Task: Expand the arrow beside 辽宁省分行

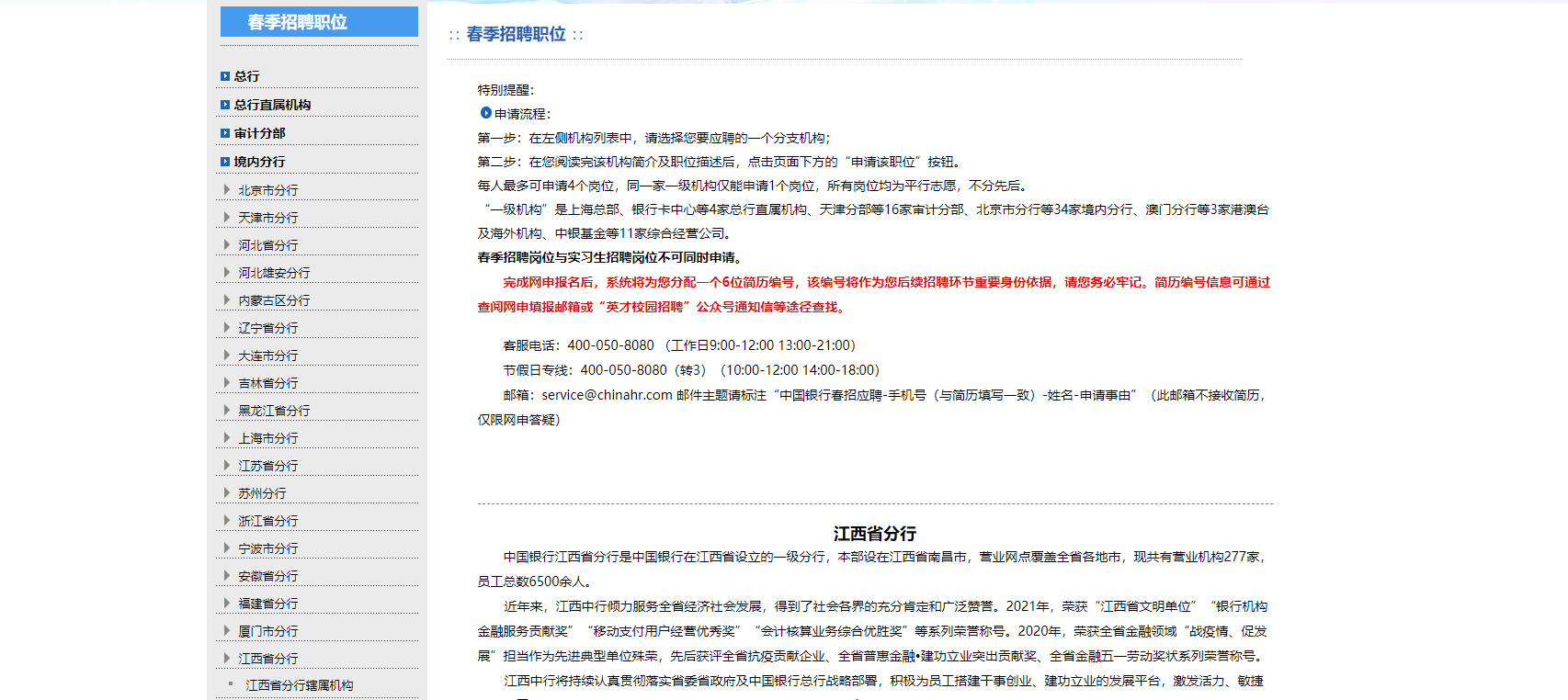Action: tap(227, 327)
